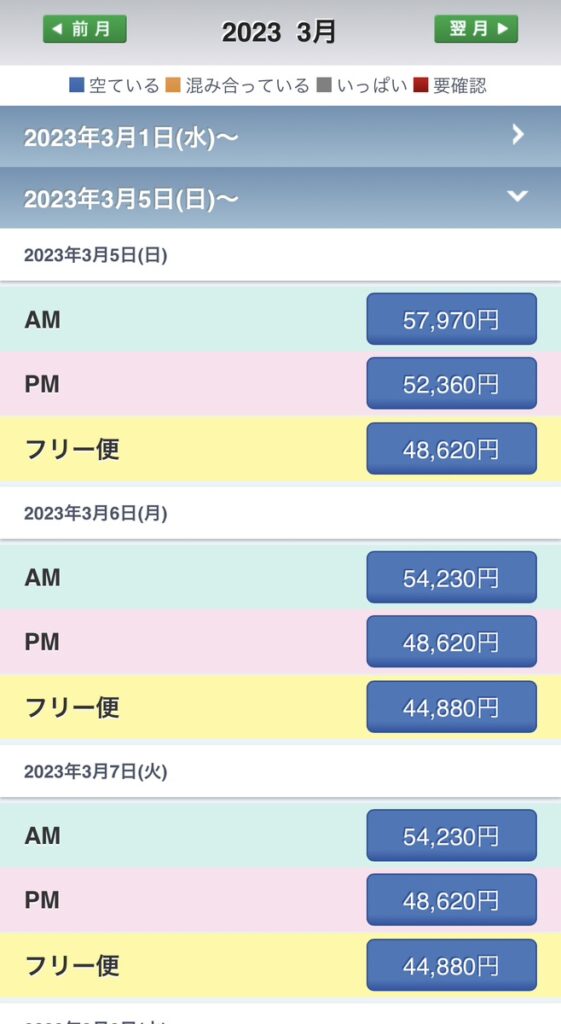Viewport: 561px width, 1024px height.
Task: Go to next month with 翌月 button
Action: point(476,29)
